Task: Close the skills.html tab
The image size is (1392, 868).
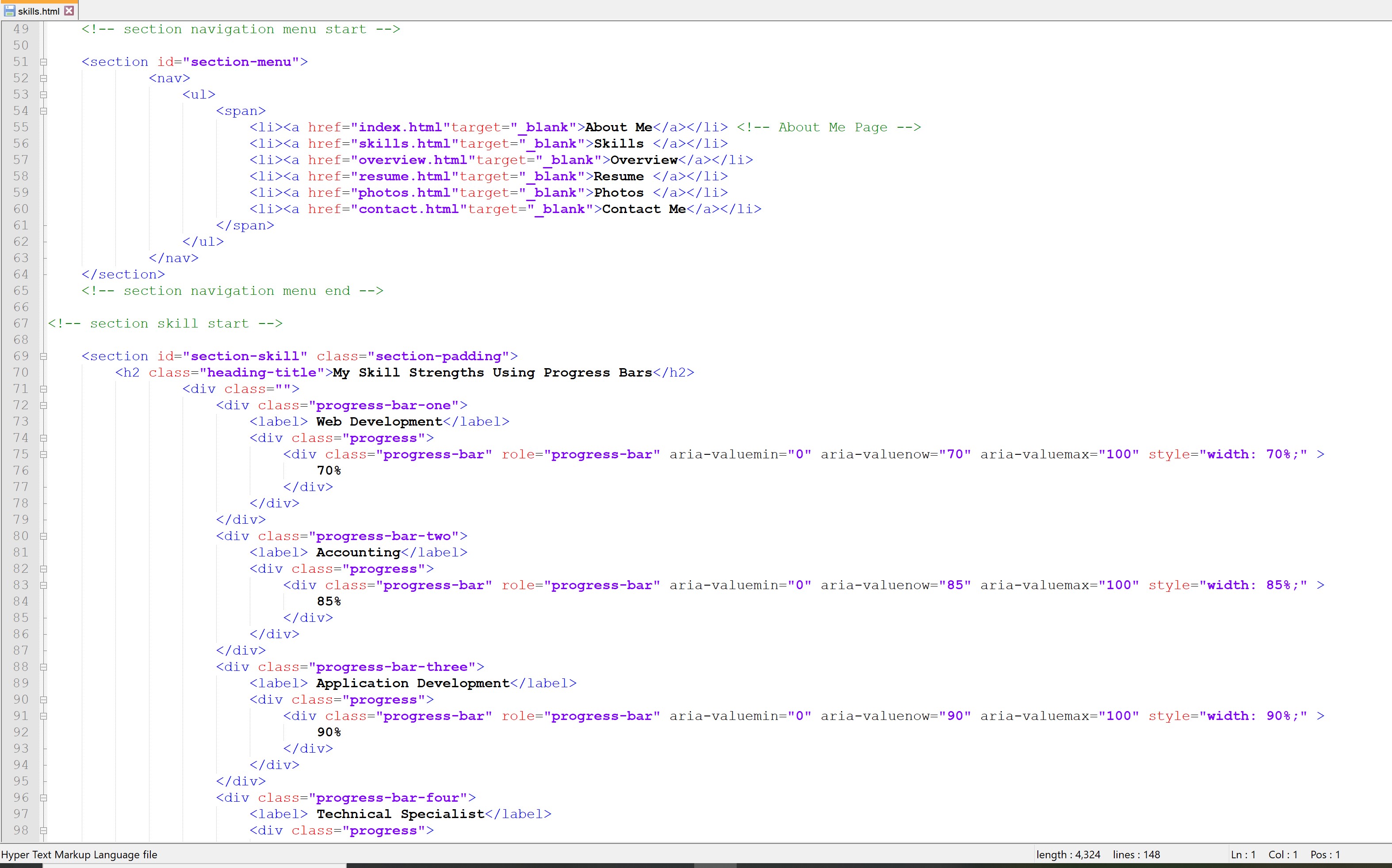Action: [x=69, y=11]
